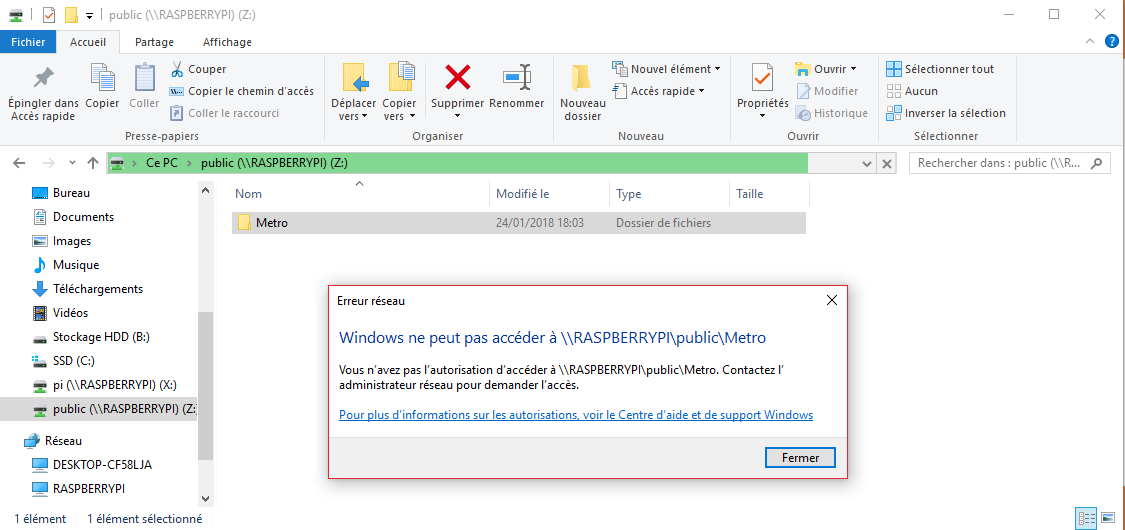Stop loading with address bar X
Image resolution: width=1125 pixels, height=530 pixels.
pos(888,164)
